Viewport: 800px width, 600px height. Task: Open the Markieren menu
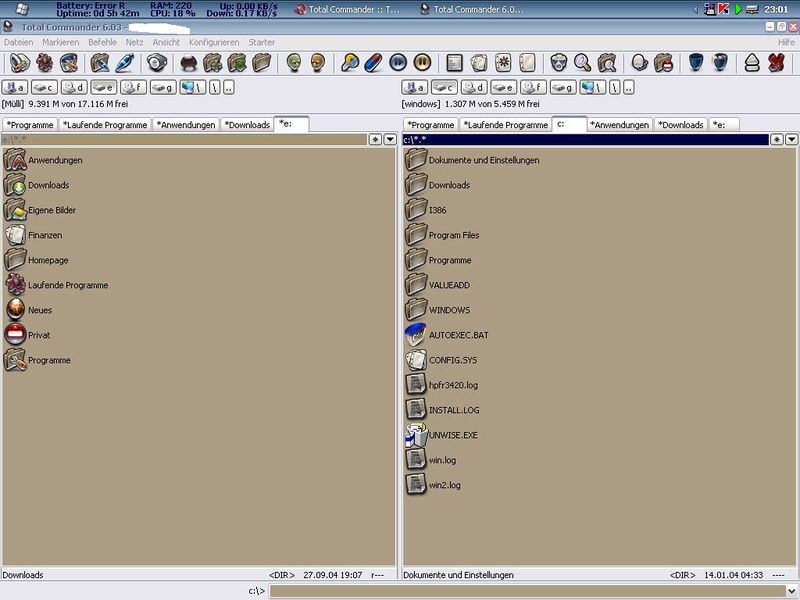click(x=60, y=42)
